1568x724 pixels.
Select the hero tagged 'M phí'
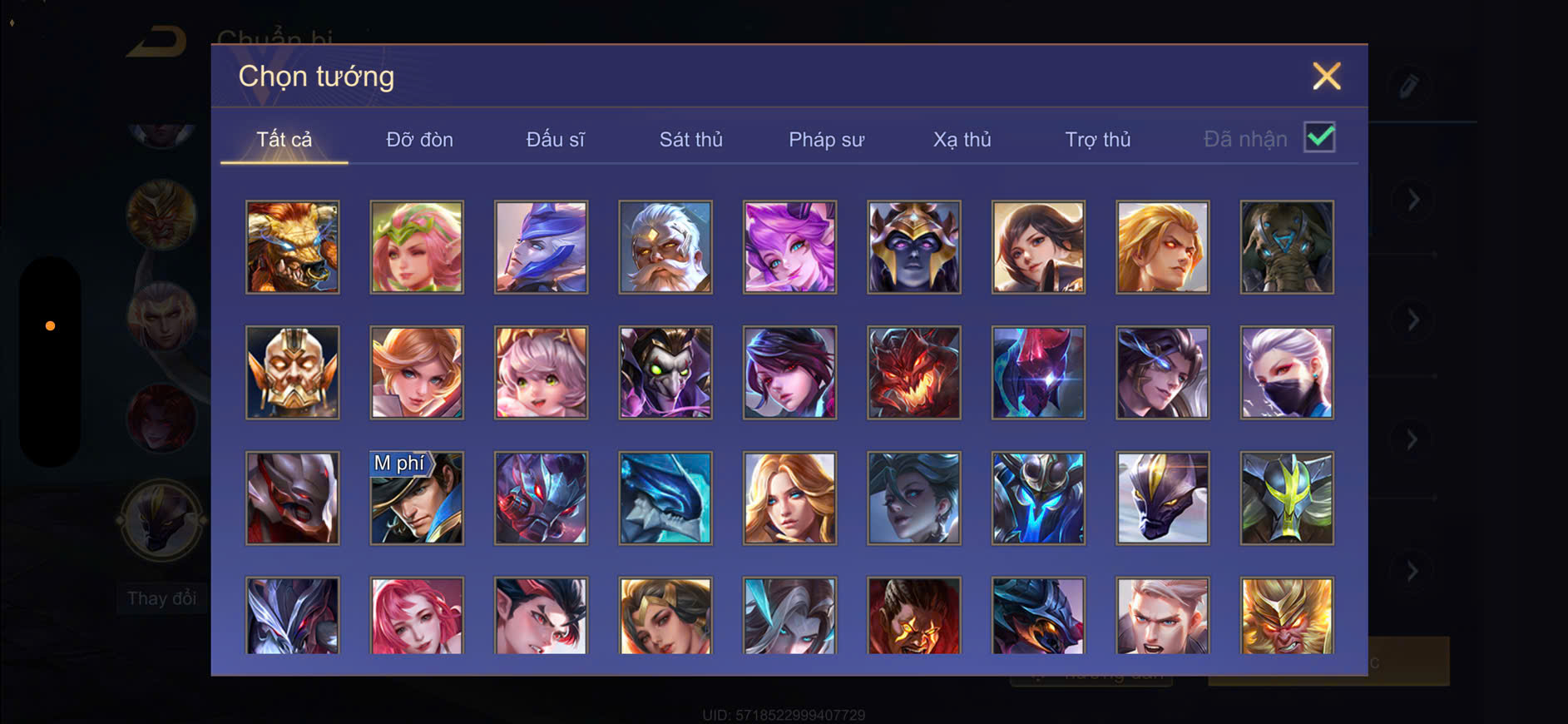[417, 498]
